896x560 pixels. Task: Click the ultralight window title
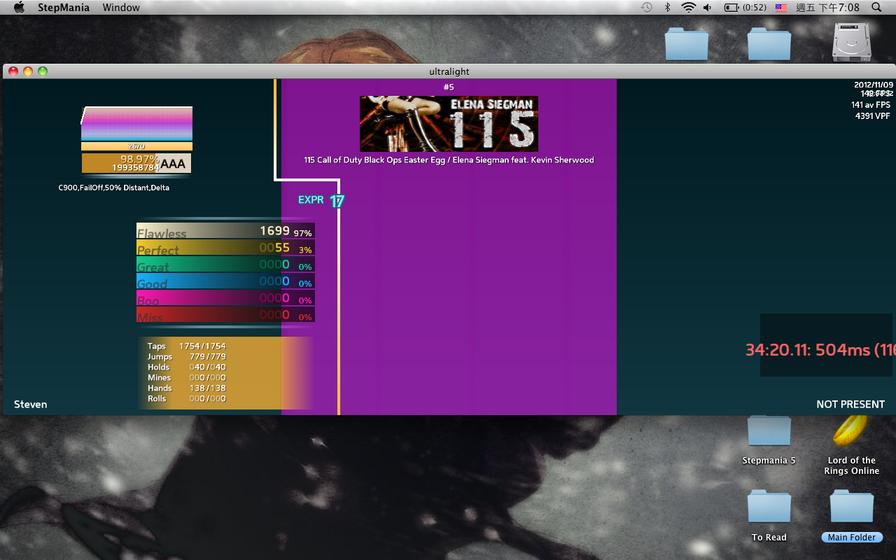(449, 71)
